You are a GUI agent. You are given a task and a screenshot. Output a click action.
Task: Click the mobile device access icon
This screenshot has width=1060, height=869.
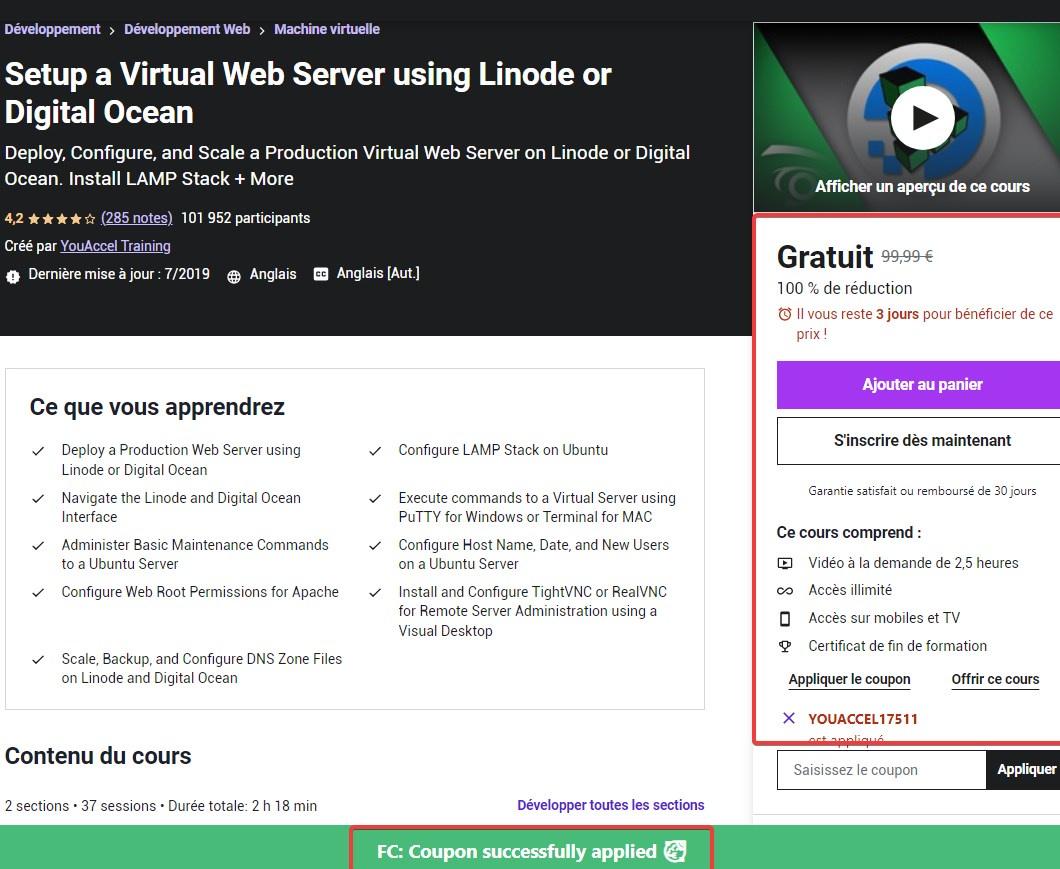click(785, 618)
